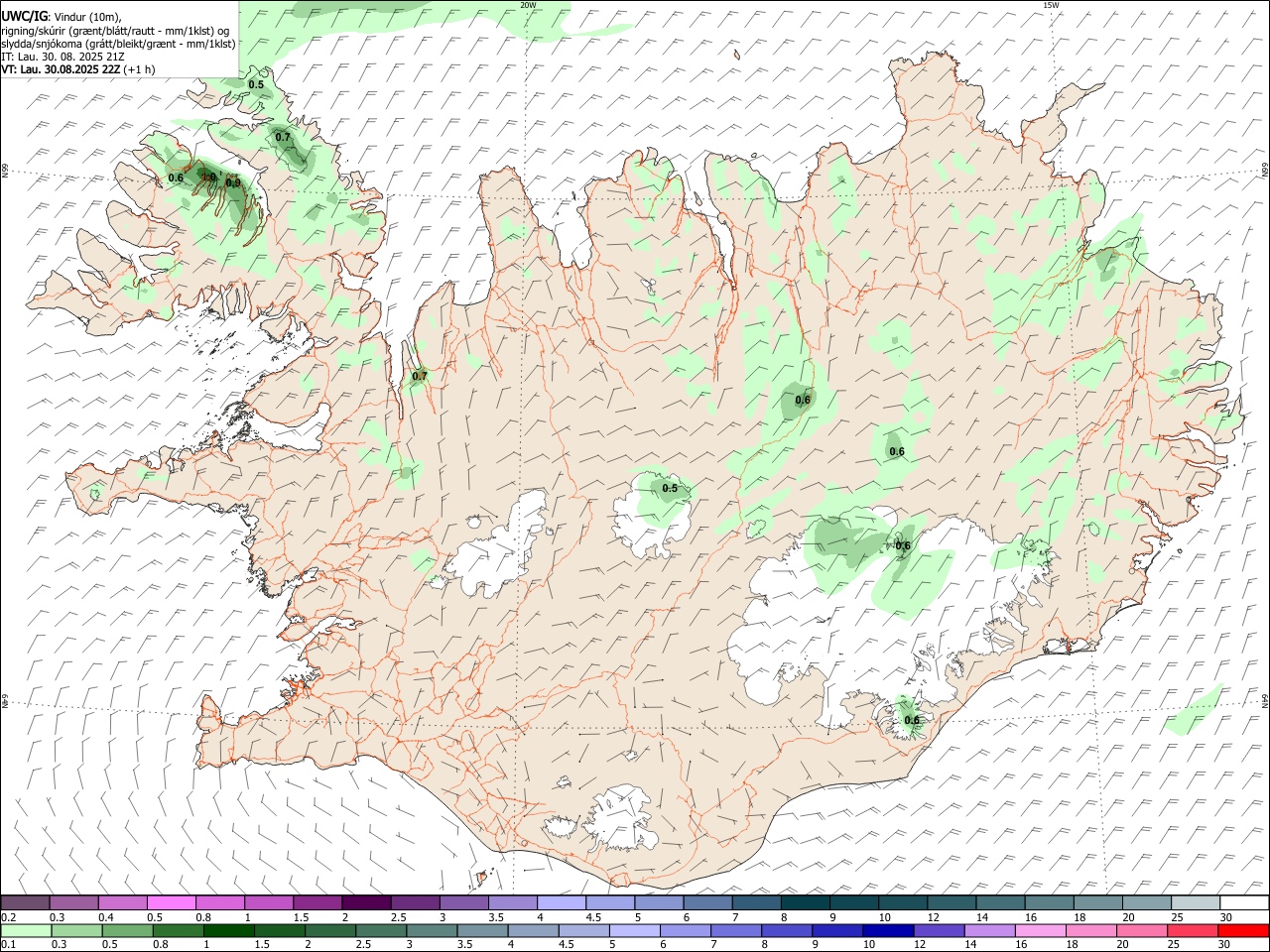1270x952 pixels.
Task: Click the "0.1" label under the lower legend row
Action: coord(9,945)
